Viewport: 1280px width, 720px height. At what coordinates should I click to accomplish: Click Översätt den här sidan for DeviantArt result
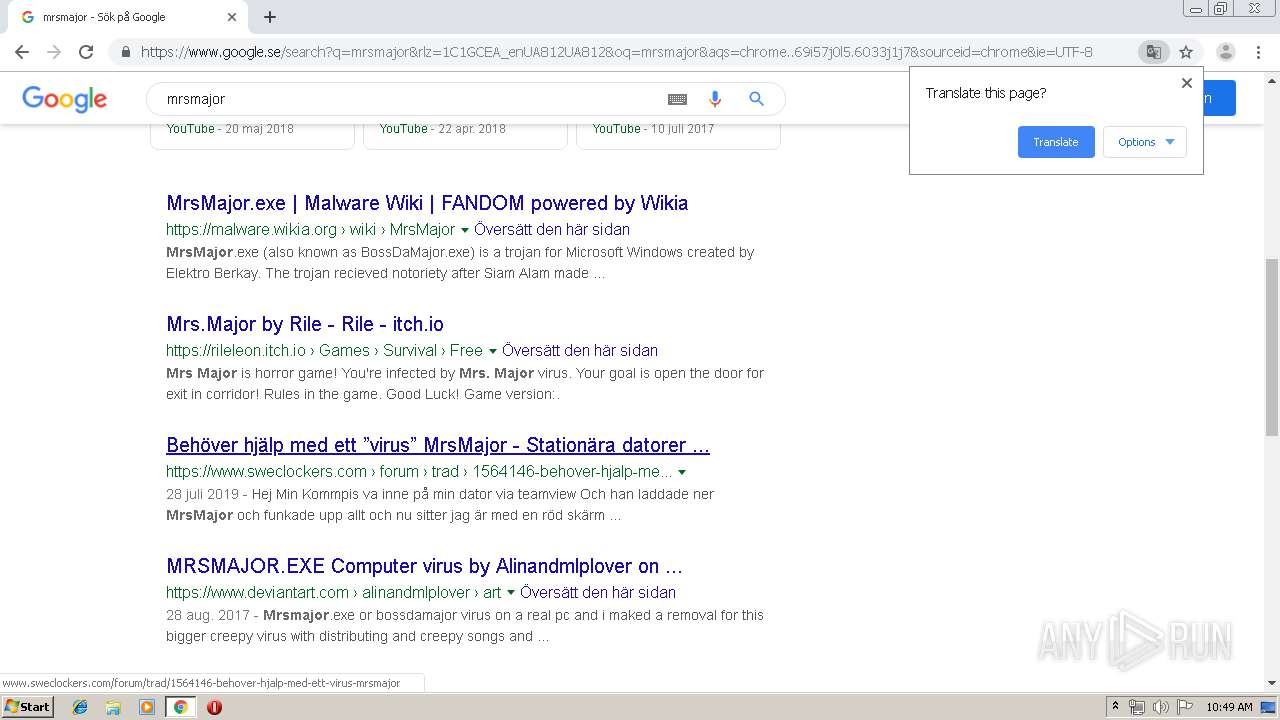[598, 592]
